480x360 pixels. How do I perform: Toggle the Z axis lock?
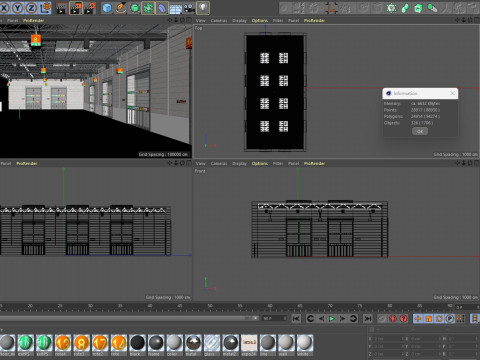click(x=31, y=8)
